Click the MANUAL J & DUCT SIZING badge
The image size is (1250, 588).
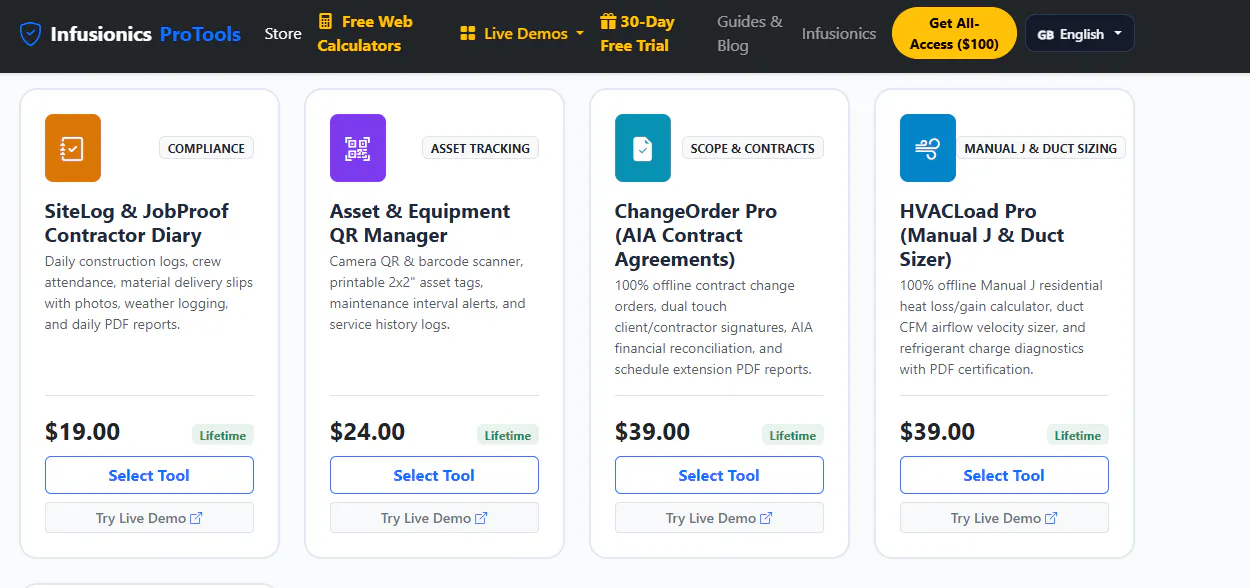pyautogui.click(x=1040, y=148)
